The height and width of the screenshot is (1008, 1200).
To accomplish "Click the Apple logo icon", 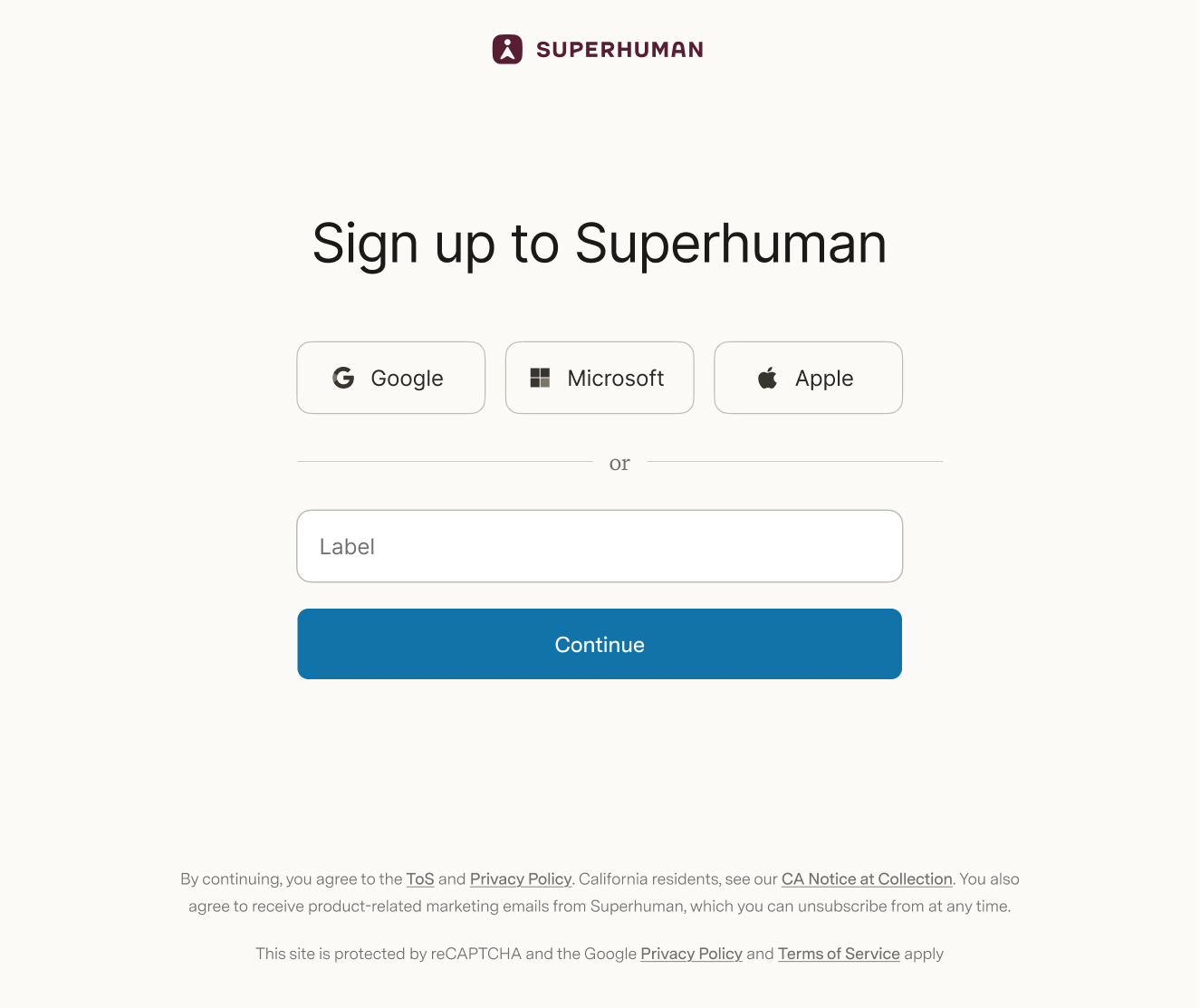I will [x=766, y=378].
